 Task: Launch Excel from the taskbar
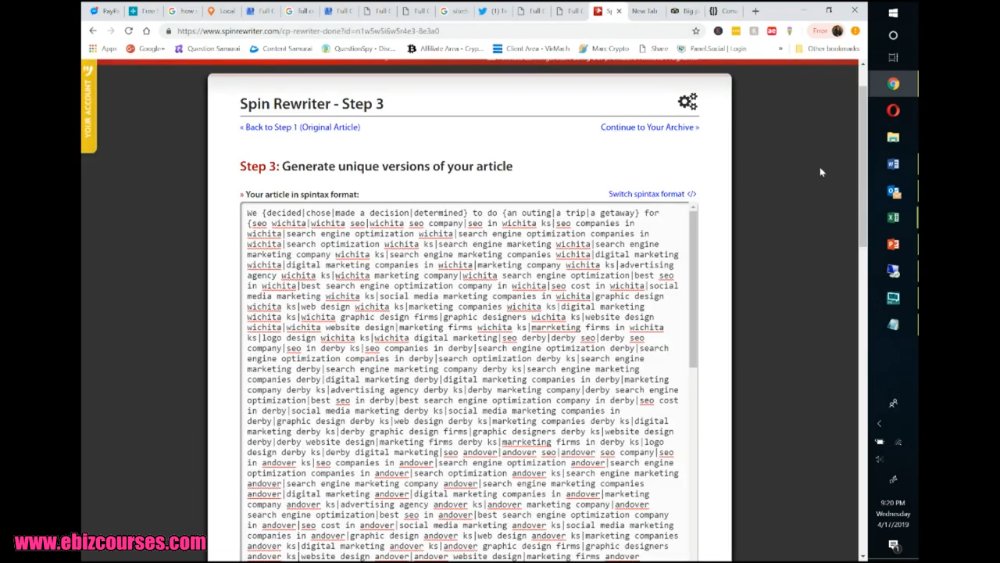click(x=893, y=217)
